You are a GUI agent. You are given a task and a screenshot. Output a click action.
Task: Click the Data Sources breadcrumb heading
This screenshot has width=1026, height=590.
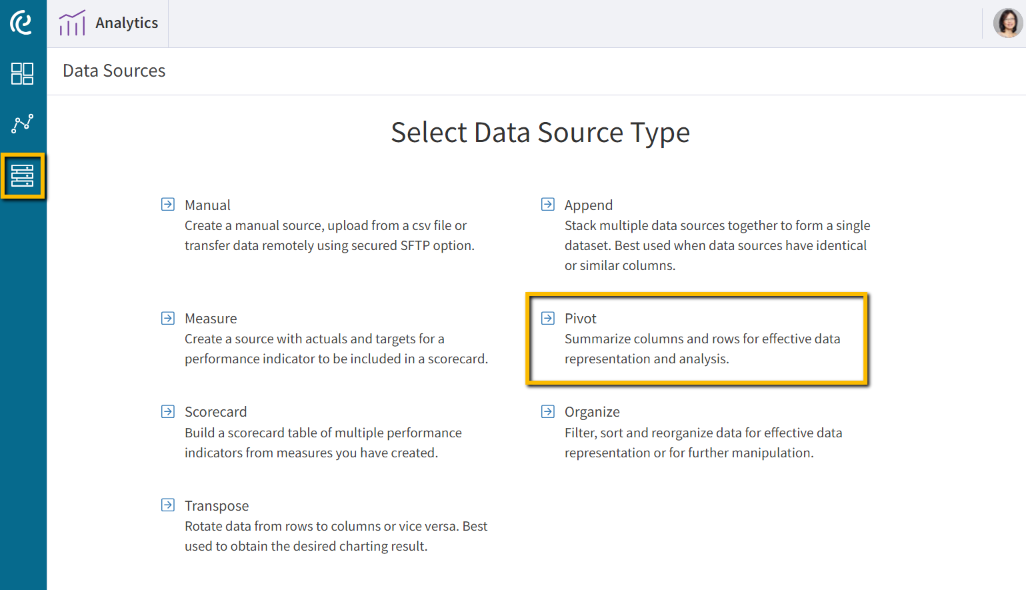click(113, 70)
